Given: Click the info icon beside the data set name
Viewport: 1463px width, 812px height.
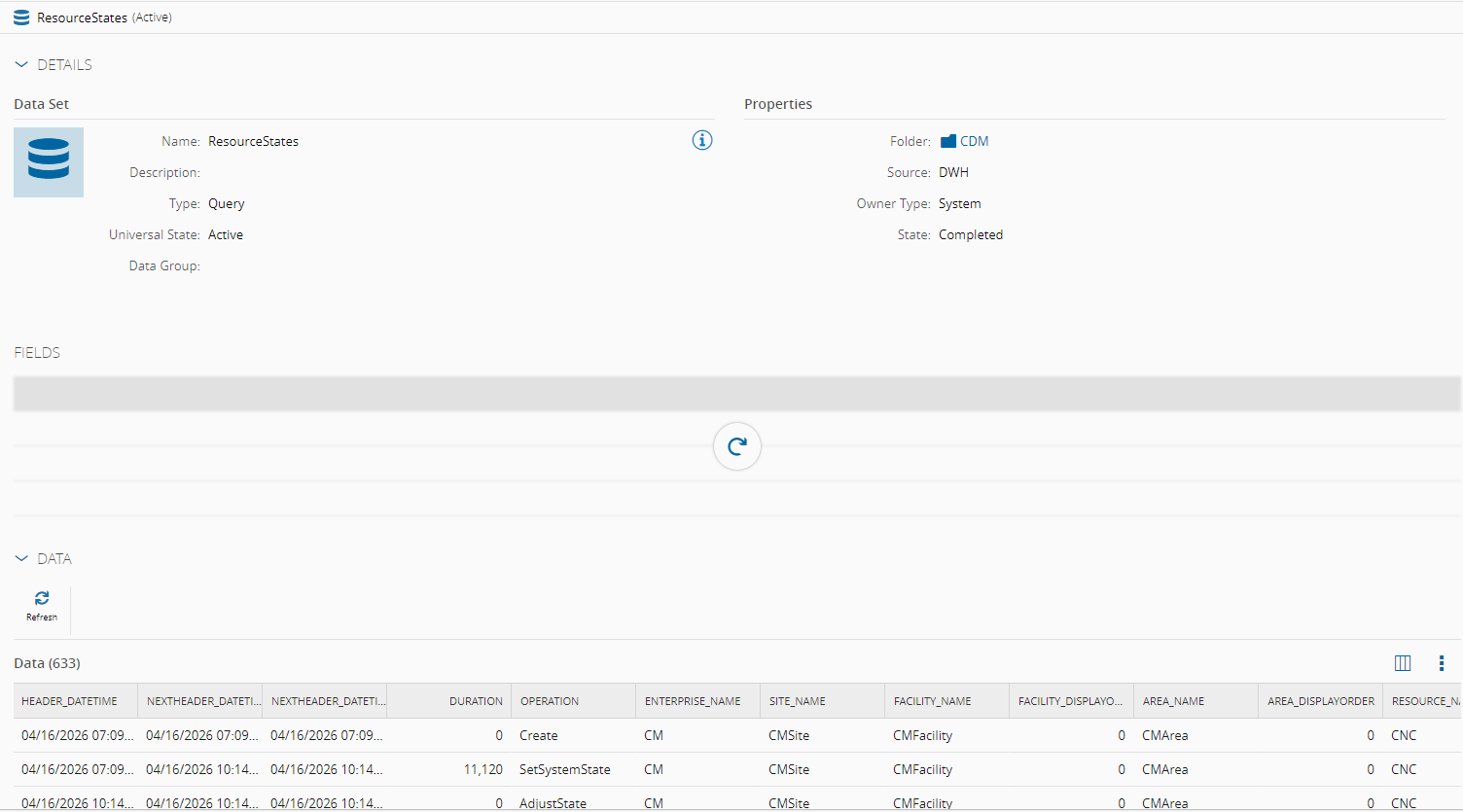Looking at the screenshot, I should coord(701,141).
